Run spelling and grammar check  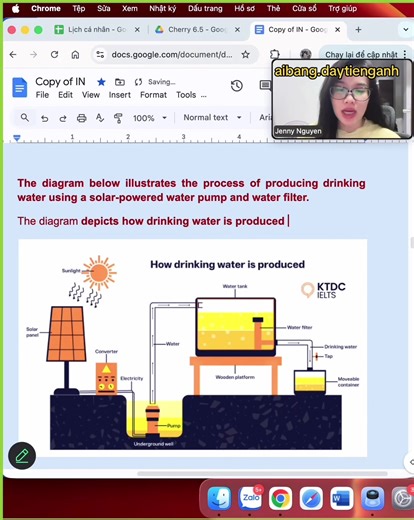(x=100, y=118)
